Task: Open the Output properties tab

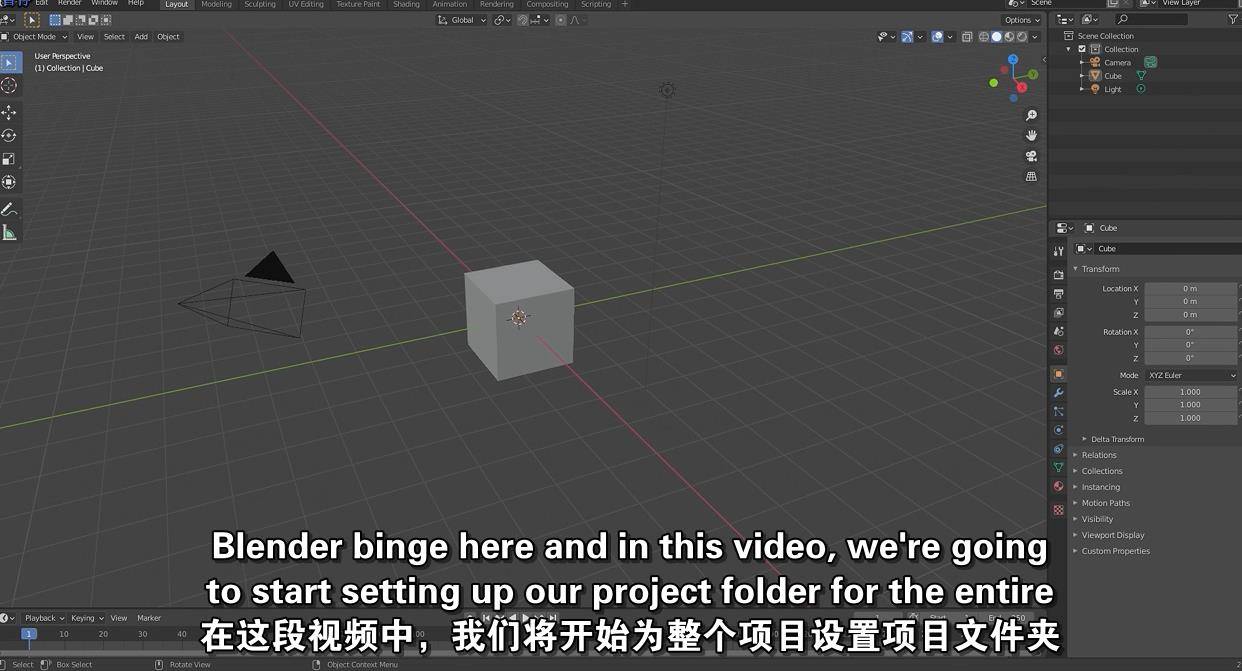Action: coord(1059,294)
